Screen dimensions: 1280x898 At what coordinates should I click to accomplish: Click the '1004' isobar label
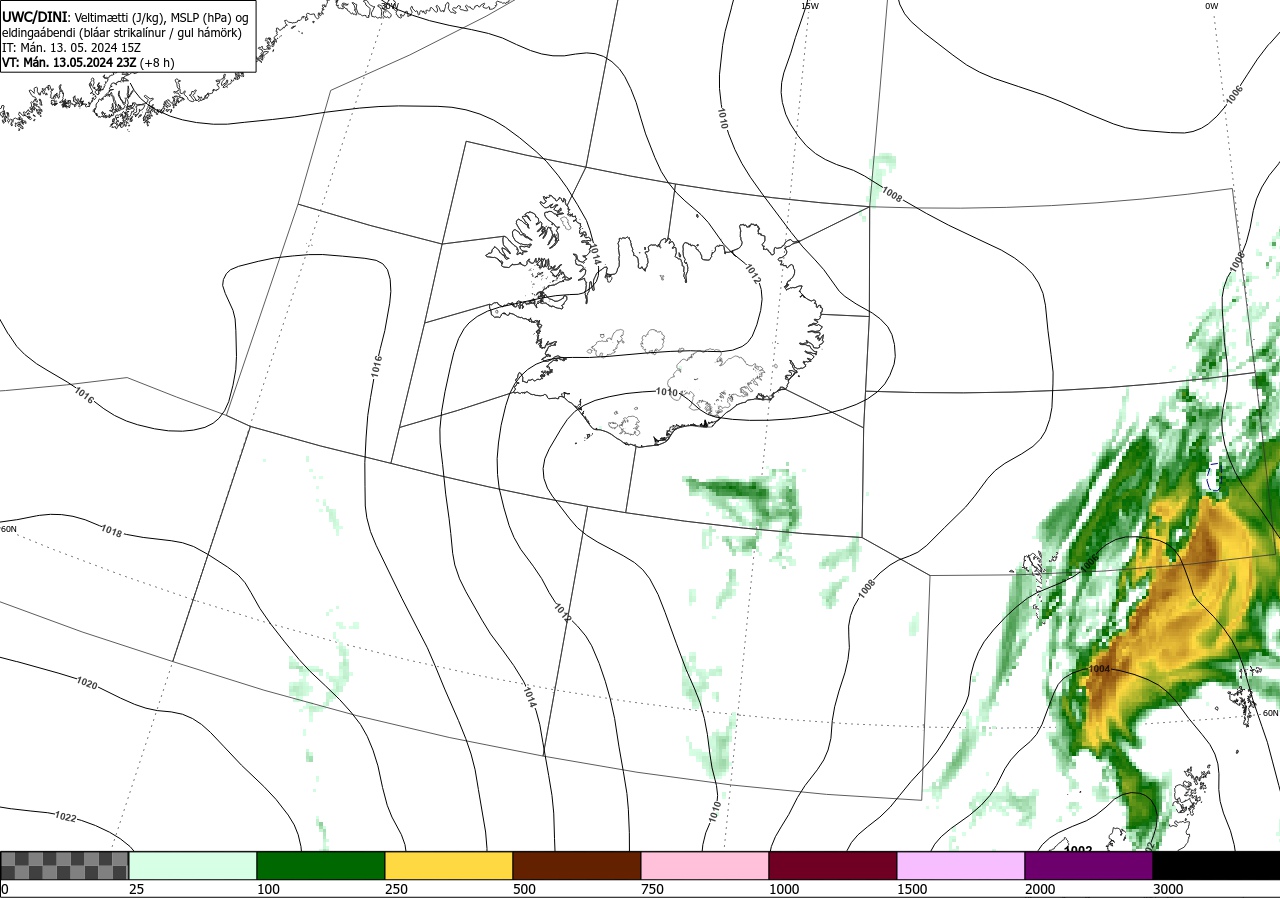click(x=1099, y=669)
